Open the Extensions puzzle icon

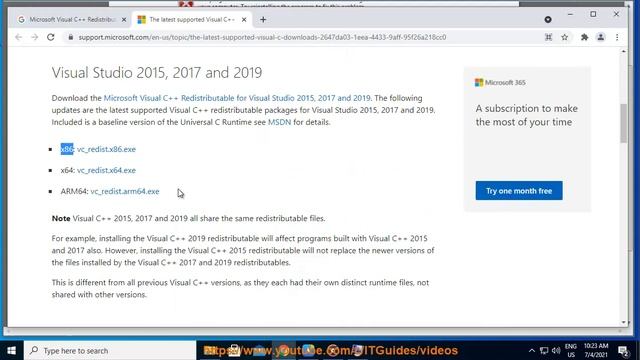pos(584,37)
